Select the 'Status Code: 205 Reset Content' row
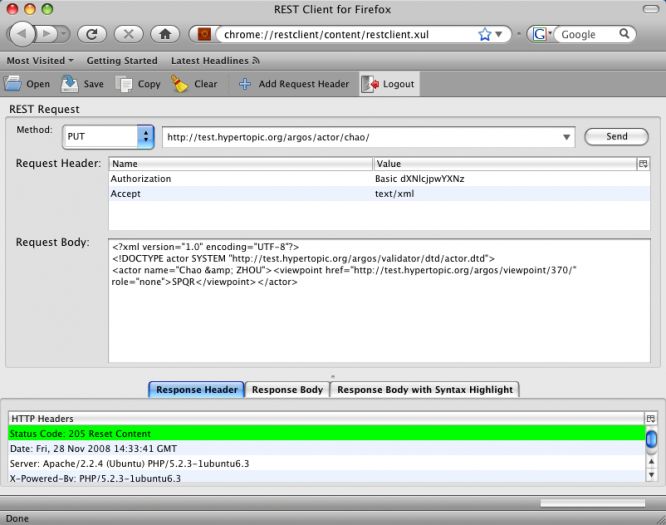The height and width of the screenshot is (525, 666). (326, 434)
